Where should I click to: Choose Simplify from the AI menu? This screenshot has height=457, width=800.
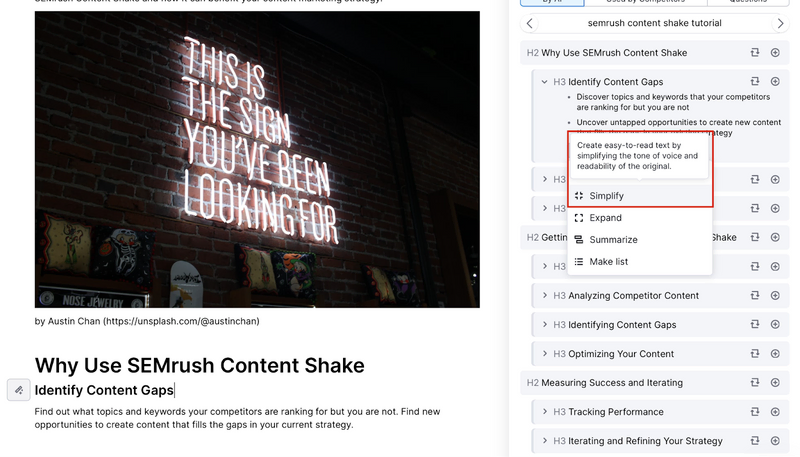pos(640,196)
